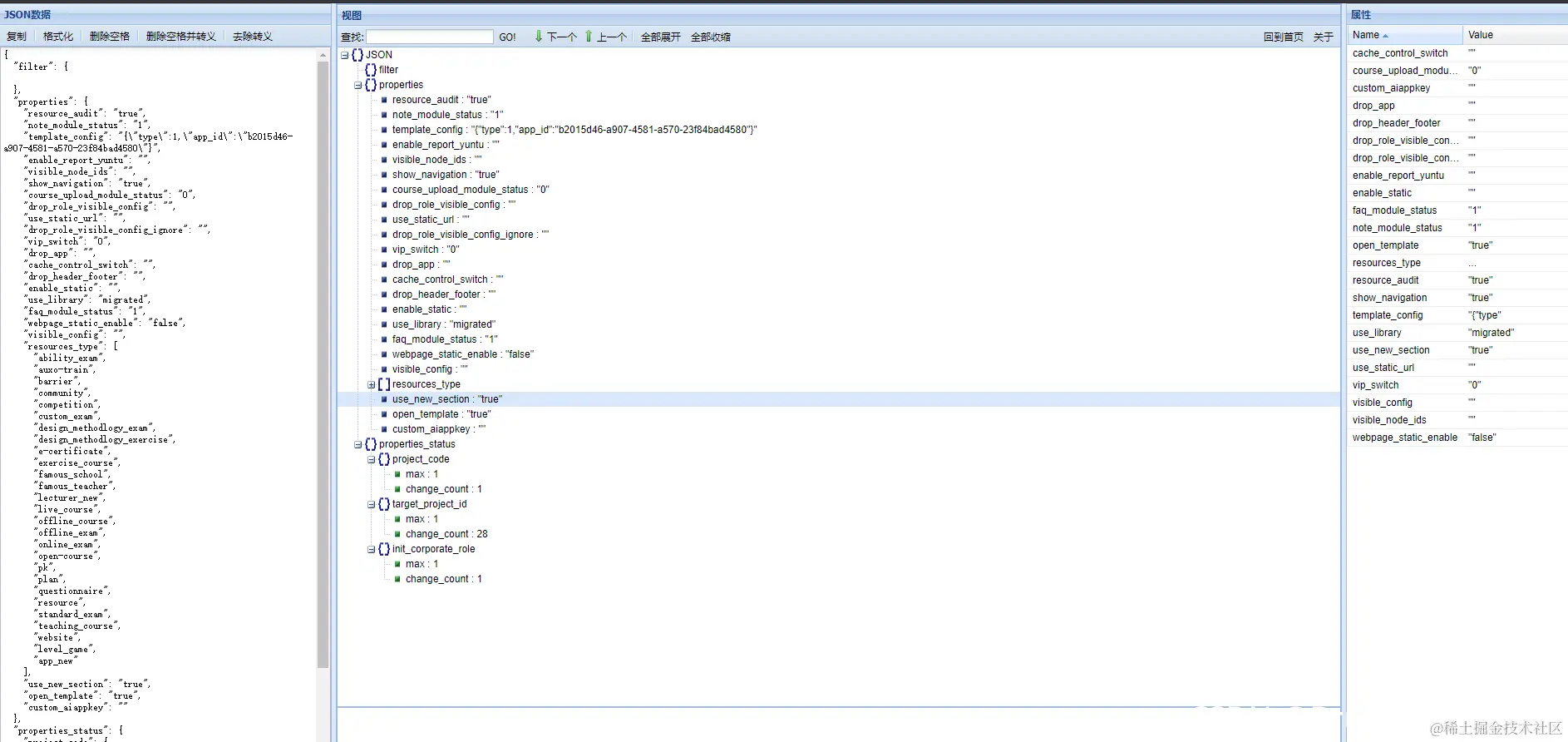Click 全部收缩 to collapse all nodes
This screenshot has height=742, width=1568.
pyautogui.click(x=711, y=37)
